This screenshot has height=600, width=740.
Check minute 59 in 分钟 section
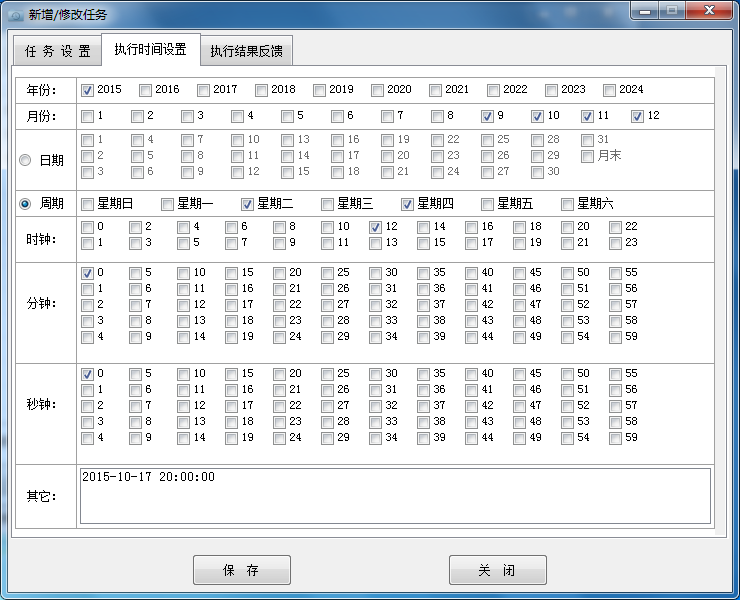615,338
